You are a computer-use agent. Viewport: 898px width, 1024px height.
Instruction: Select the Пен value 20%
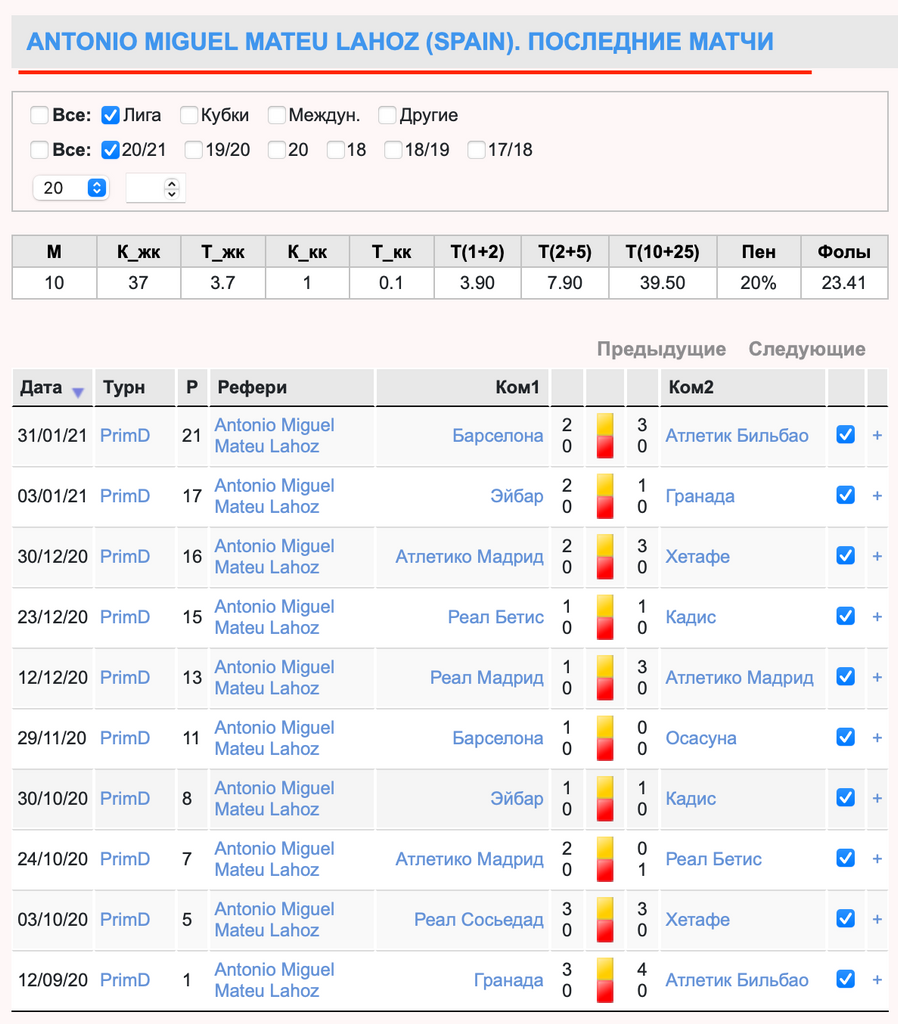pyautogui.click(x=758, y=283)
